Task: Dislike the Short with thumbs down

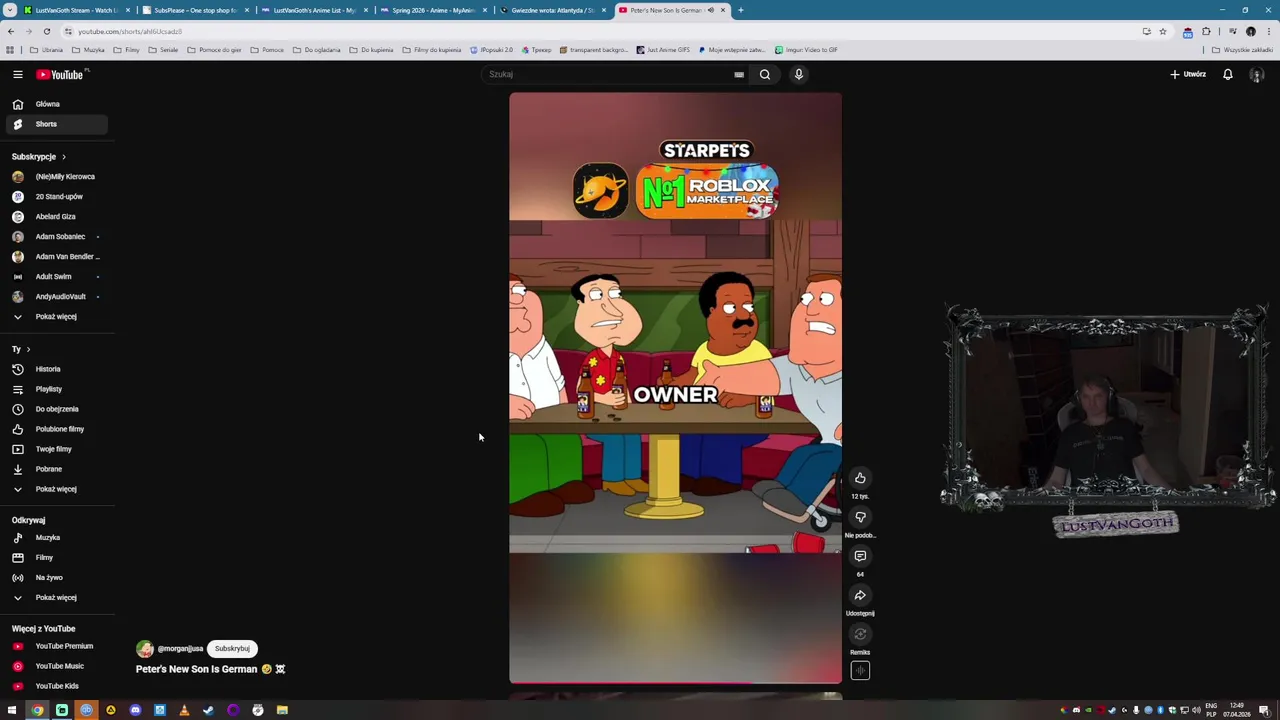Action: (x=860, y=517)
